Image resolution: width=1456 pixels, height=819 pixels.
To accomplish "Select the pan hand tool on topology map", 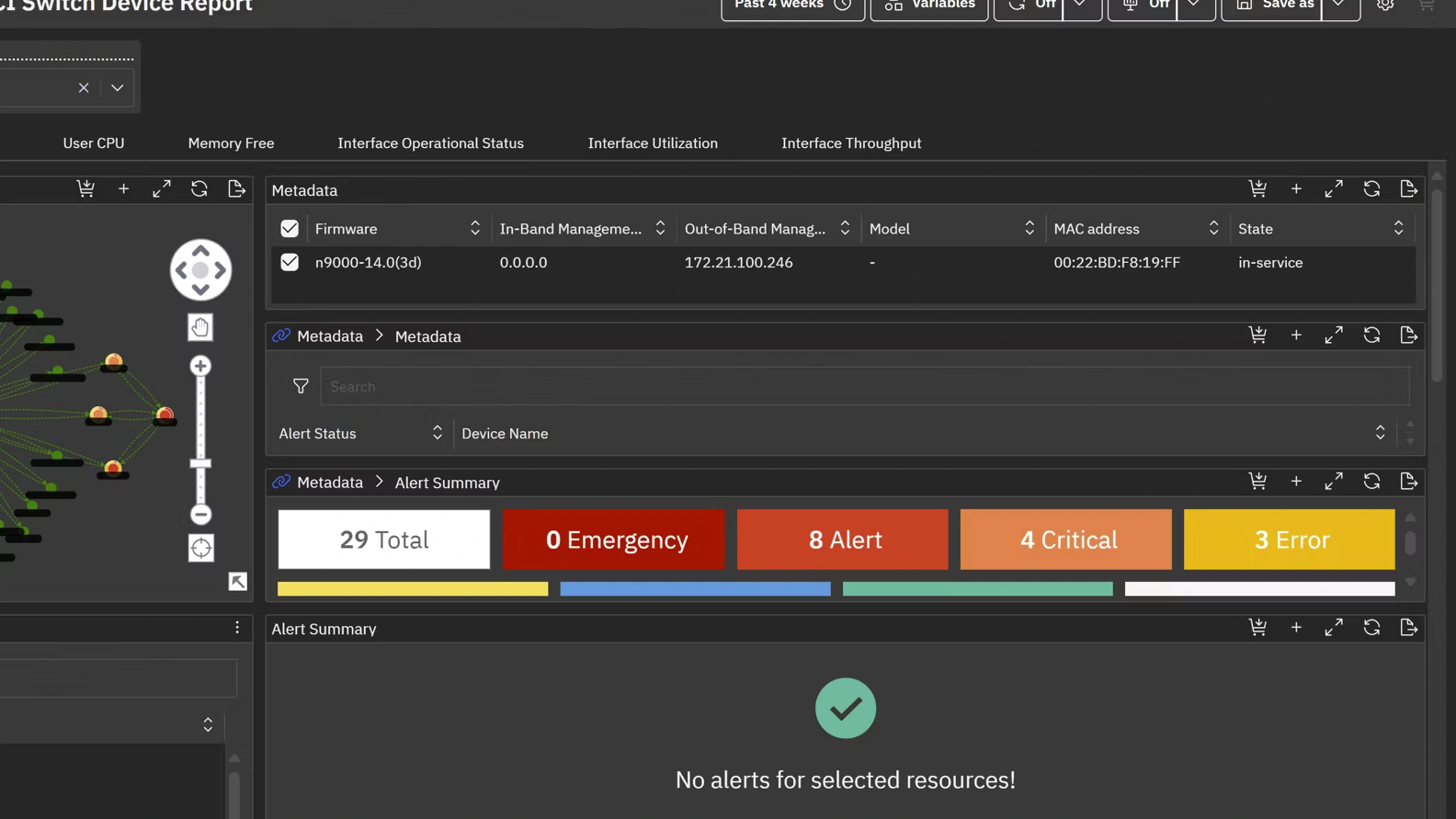I will pyautogui.click(x=200, y=327).
